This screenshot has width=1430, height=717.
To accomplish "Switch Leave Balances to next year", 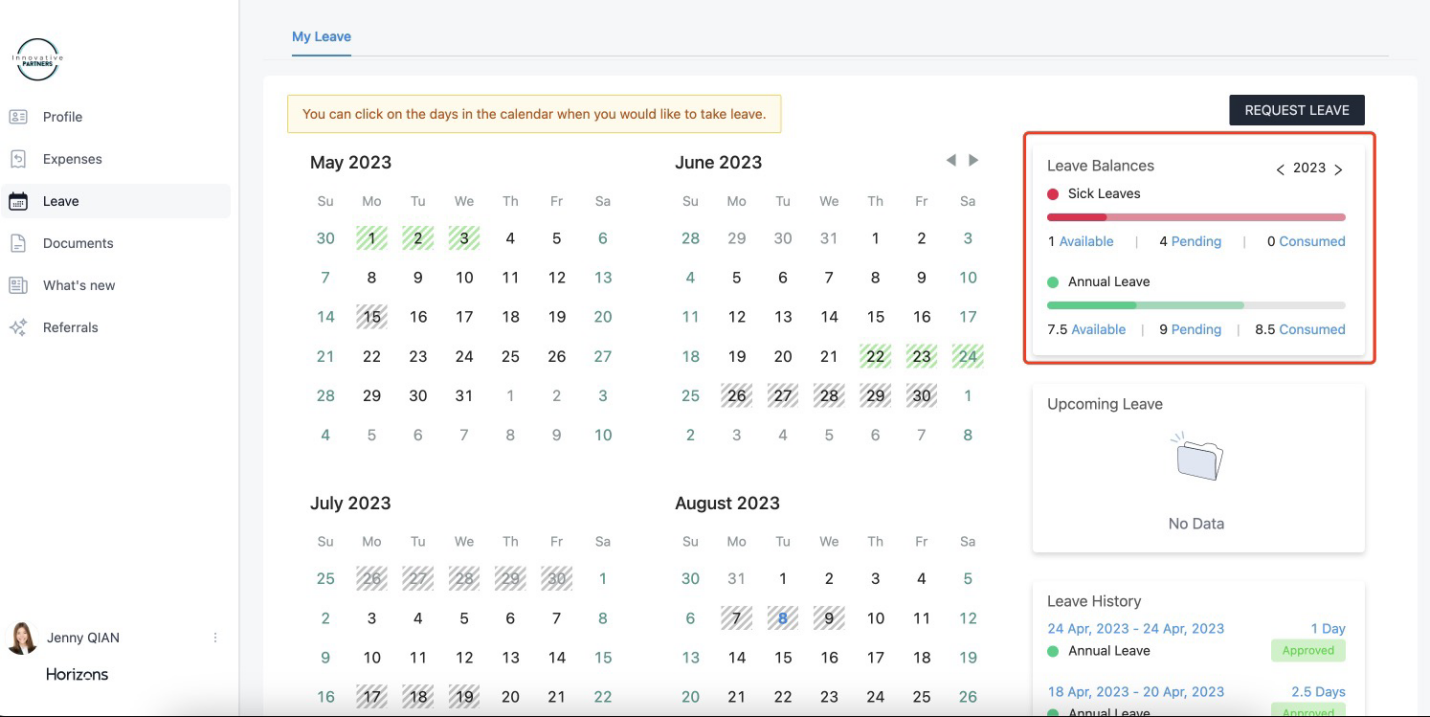I will pyautogui.click(x=1339, y=170).
